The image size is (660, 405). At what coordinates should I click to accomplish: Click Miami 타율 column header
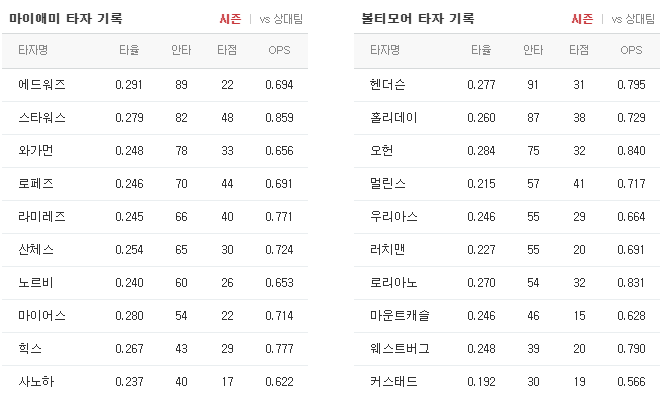tap(129, 50)
